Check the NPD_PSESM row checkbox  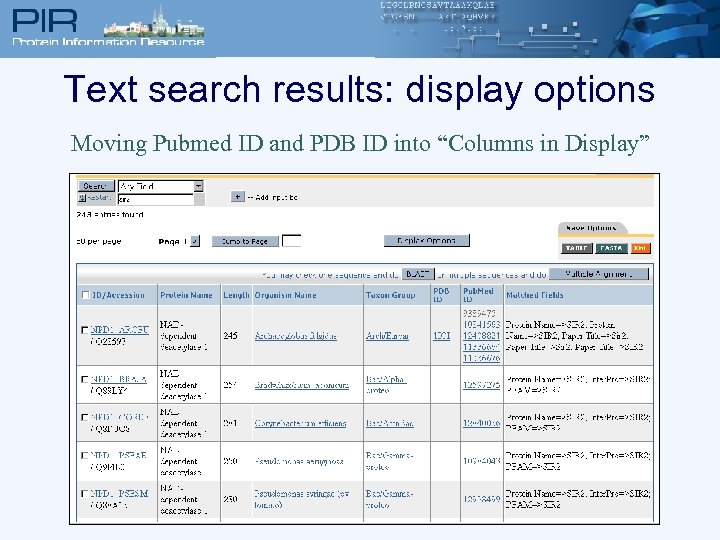pyautogui.click(x=84, y=494)
